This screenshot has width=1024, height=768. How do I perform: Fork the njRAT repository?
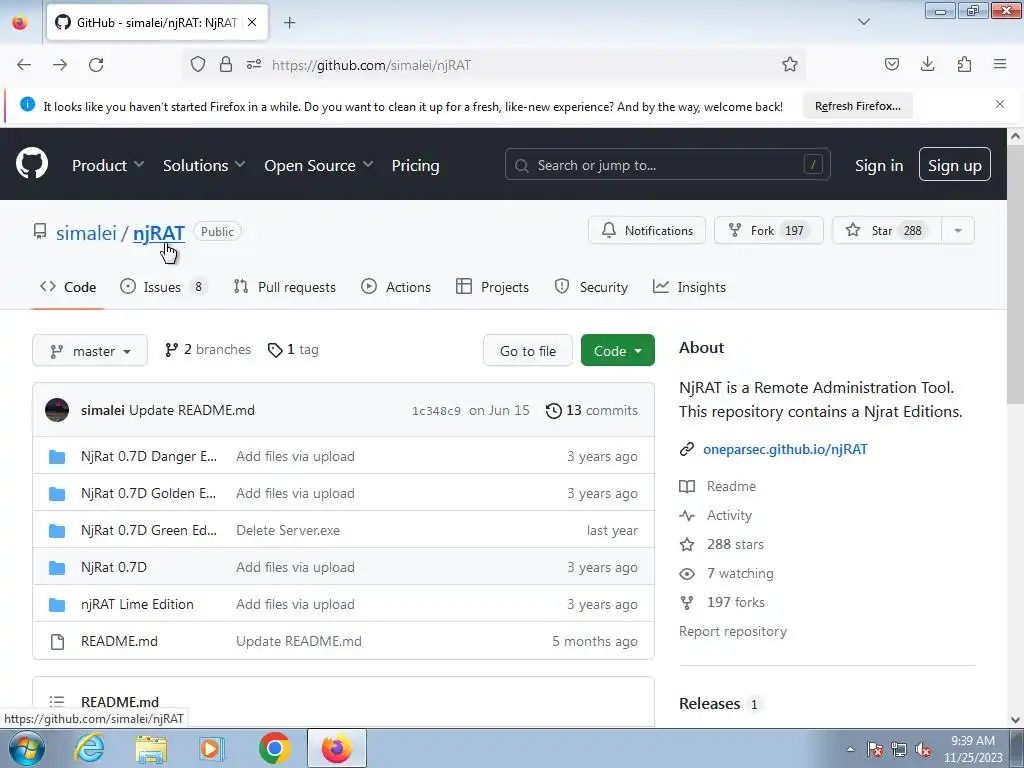pos(769,230)
